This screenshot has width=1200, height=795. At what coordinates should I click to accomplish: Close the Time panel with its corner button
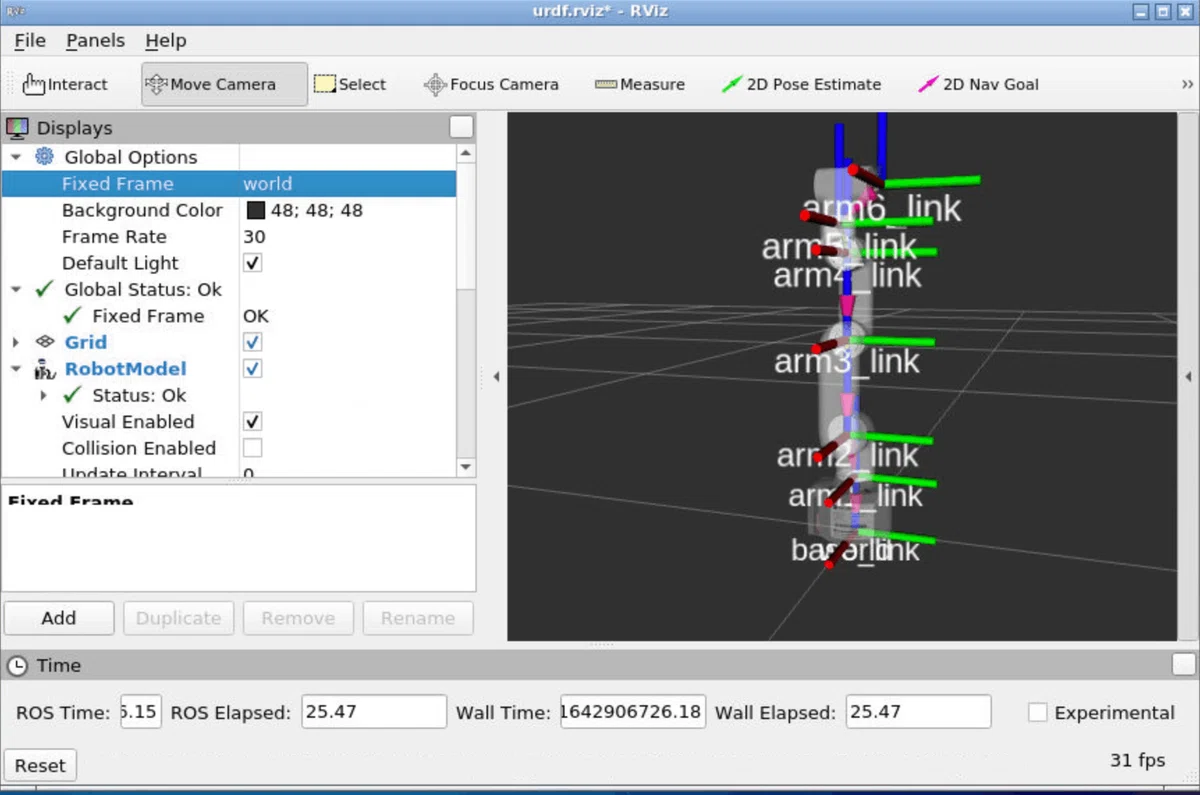pyautogui.click(x=1183, y=665)
